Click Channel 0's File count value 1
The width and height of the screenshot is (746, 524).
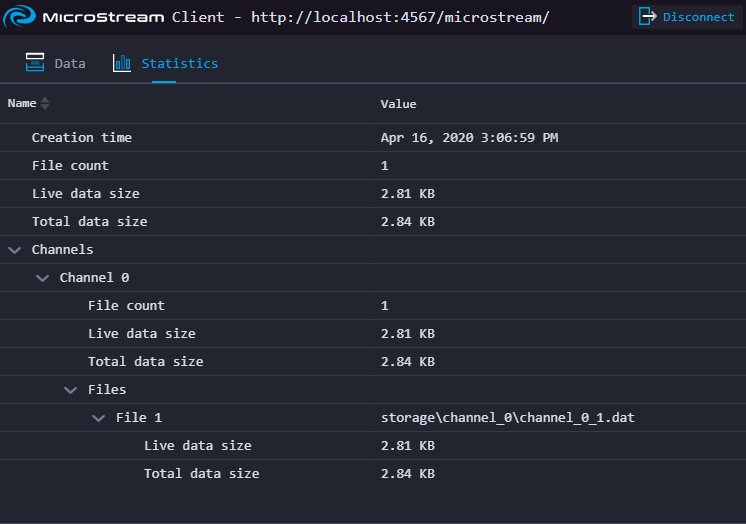(x=384, y=306)
